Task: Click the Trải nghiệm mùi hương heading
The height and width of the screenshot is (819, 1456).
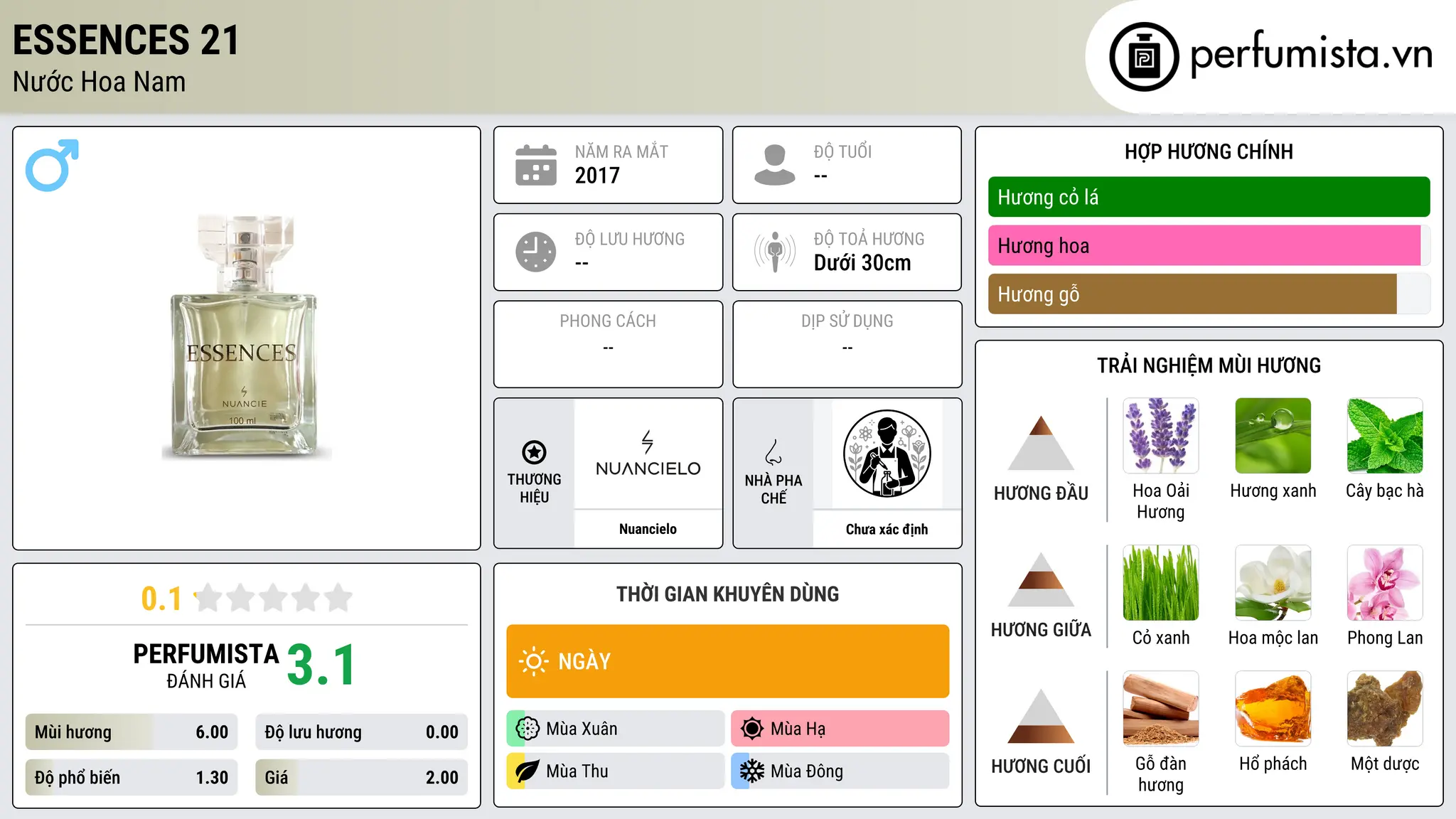Action: (x=1209, y=365)
